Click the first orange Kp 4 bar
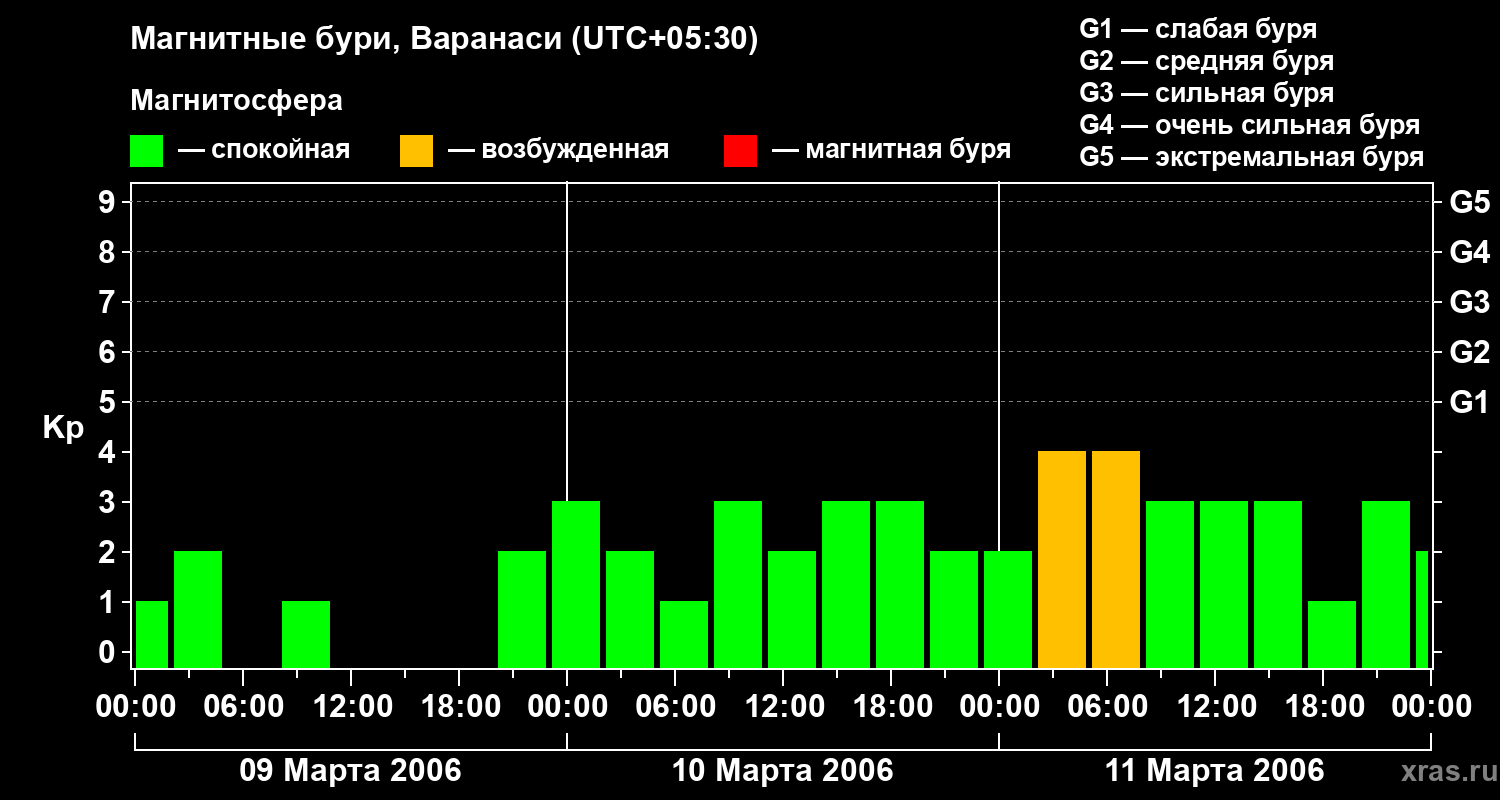This screenshot has height=800, width=1500. click(1061, 559)
